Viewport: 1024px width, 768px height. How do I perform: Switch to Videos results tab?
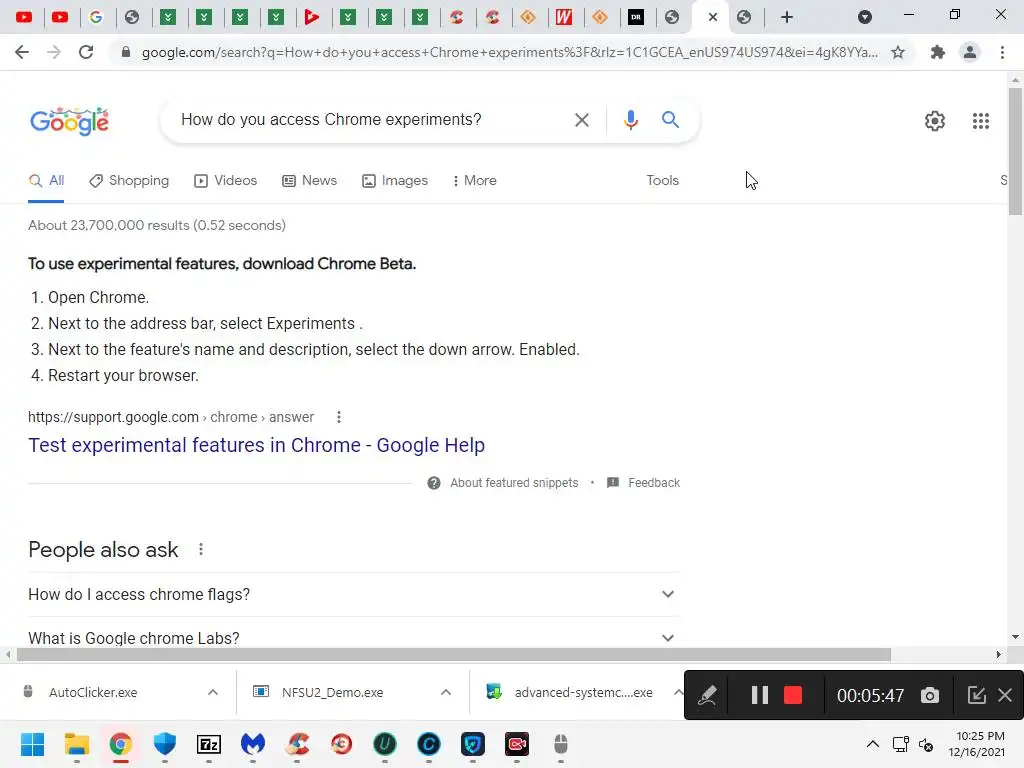click(x=226, y=181)
